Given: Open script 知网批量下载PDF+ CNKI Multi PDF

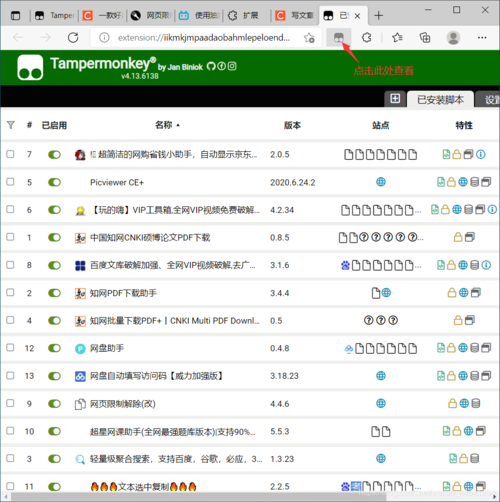Looking at the screenshot, I should click(x=175, y=321).
